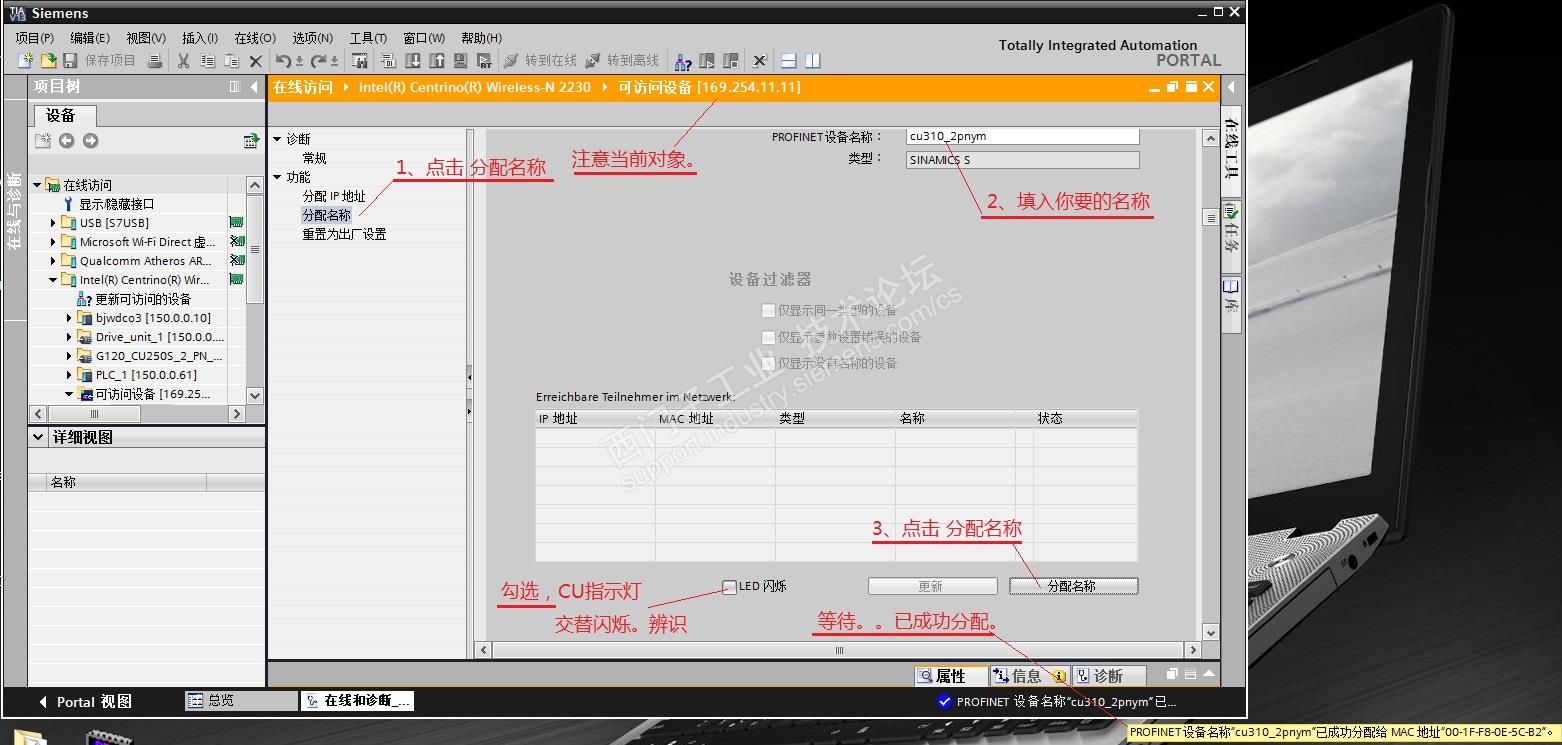
Task: Switch to the 诊断 inspector tab
Action: point(1108,676)
